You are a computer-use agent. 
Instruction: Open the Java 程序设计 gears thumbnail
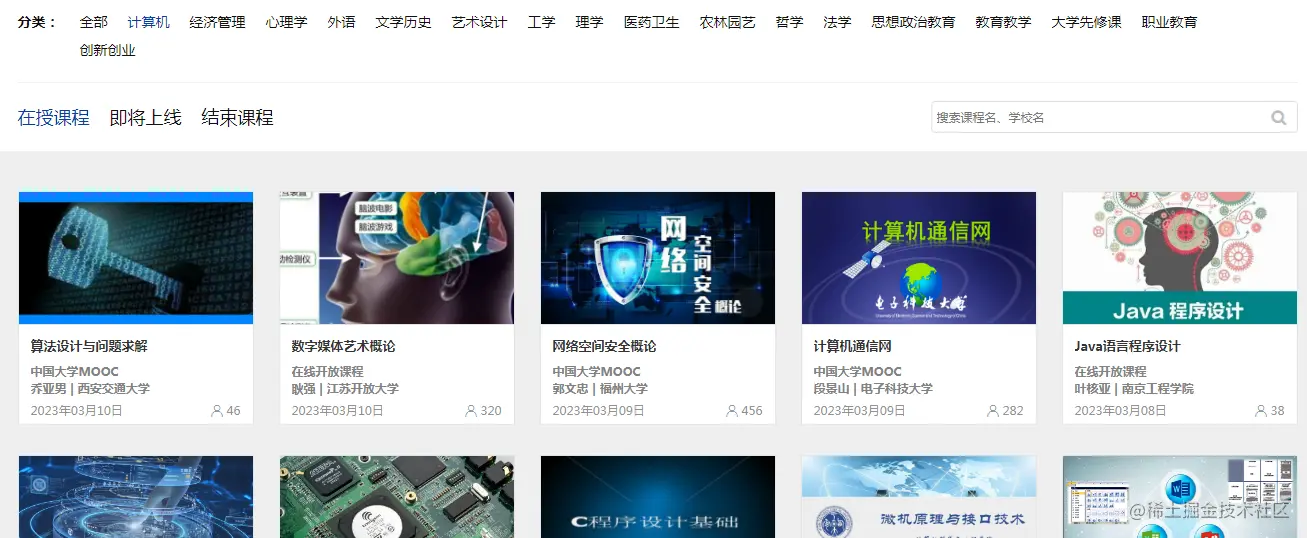click(x=1180, y=258)
